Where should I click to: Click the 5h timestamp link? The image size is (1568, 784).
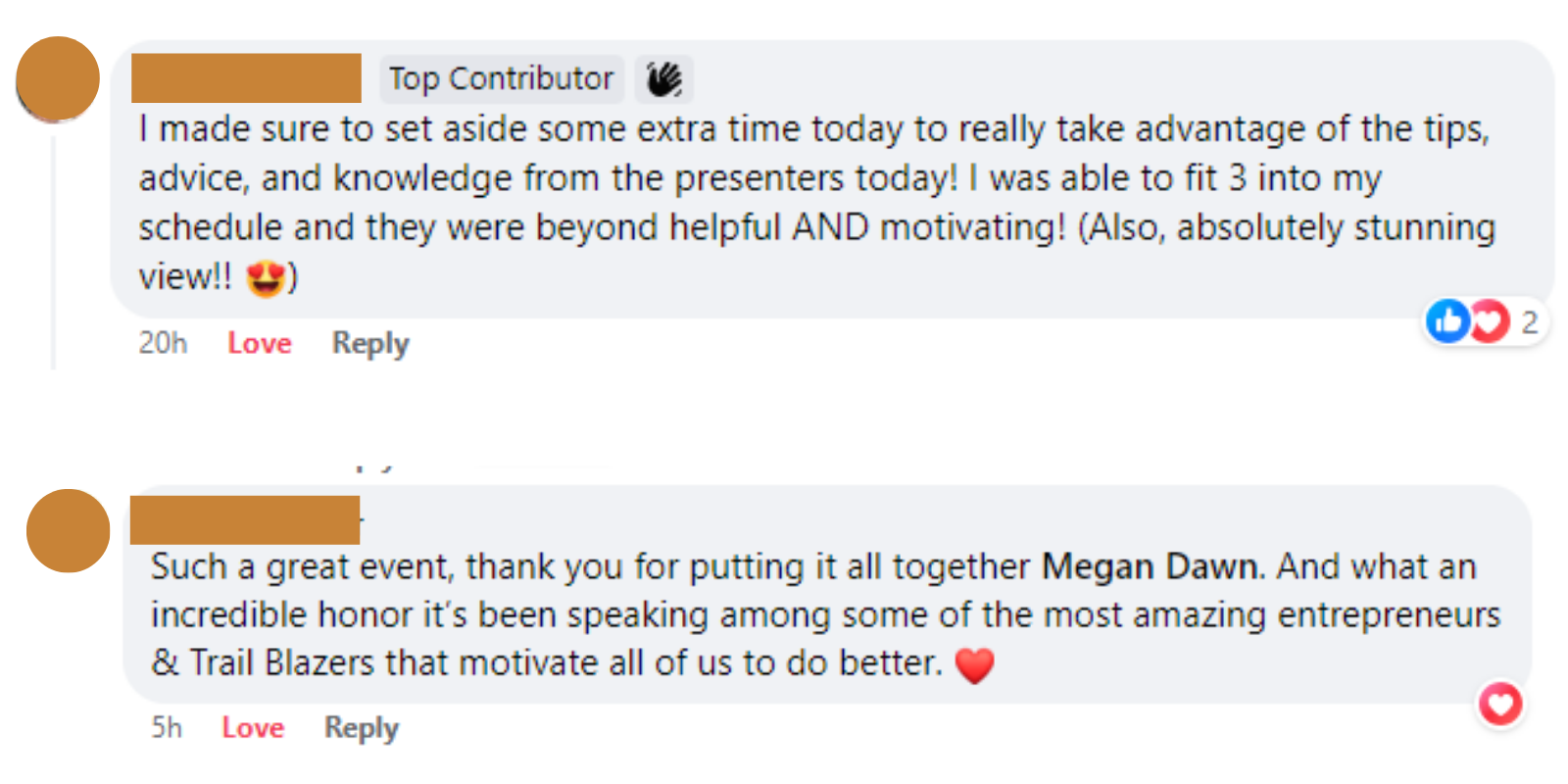(167, 727)
